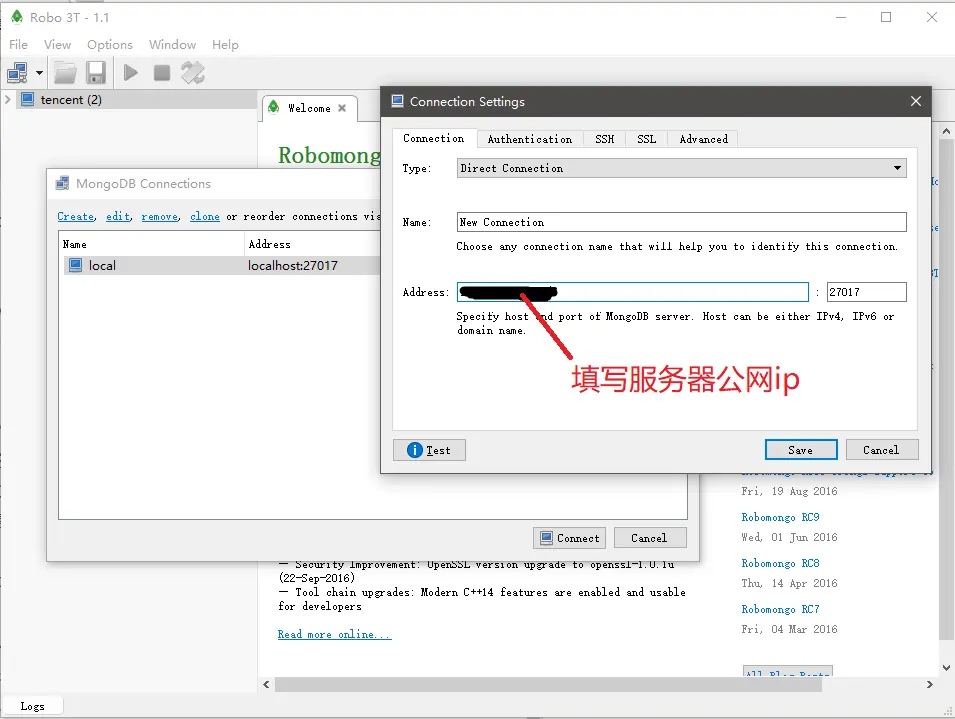Click the Open file folder icon
This screenshot has height=719, width=955.
tap(65, 73)
